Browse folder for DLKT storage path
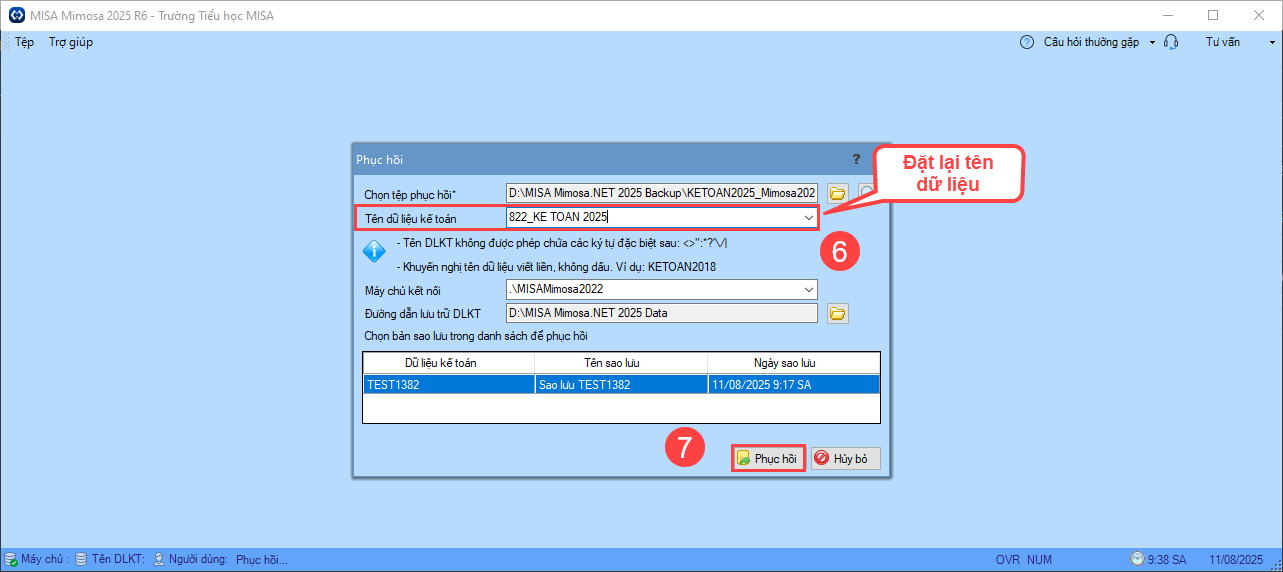 pyautogui.click(x=838, y=314)
